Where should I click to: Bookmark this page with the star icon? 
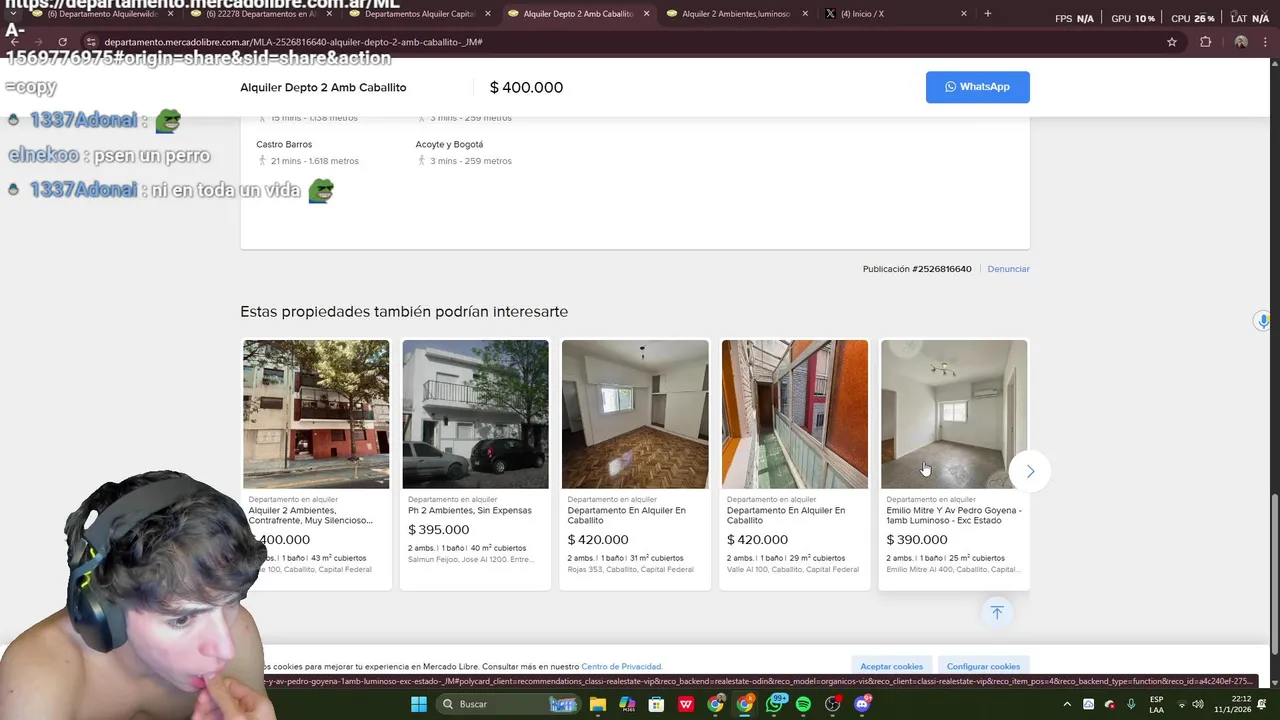tap(1172, 42)
